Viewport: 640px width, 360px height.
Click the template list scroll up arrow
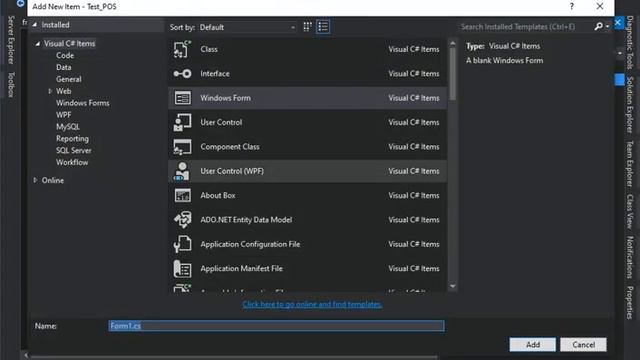tap(453, 43)
